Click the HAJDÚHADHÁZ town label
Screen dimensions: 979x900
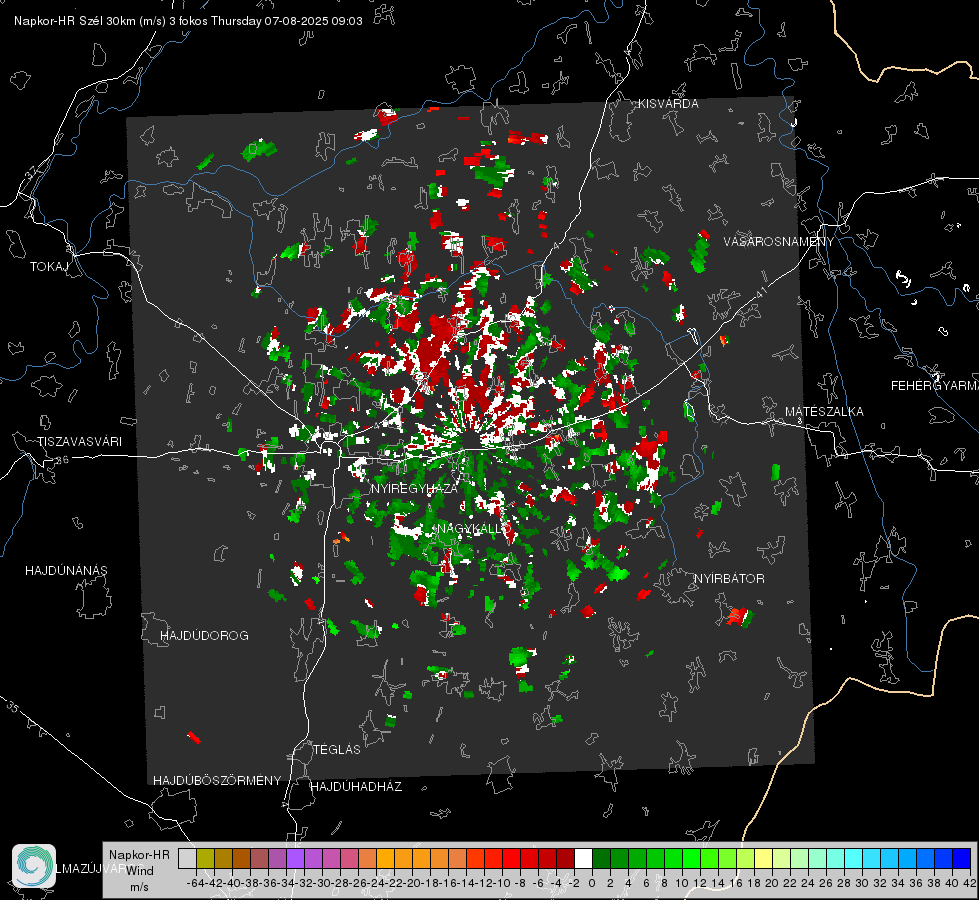356,787
